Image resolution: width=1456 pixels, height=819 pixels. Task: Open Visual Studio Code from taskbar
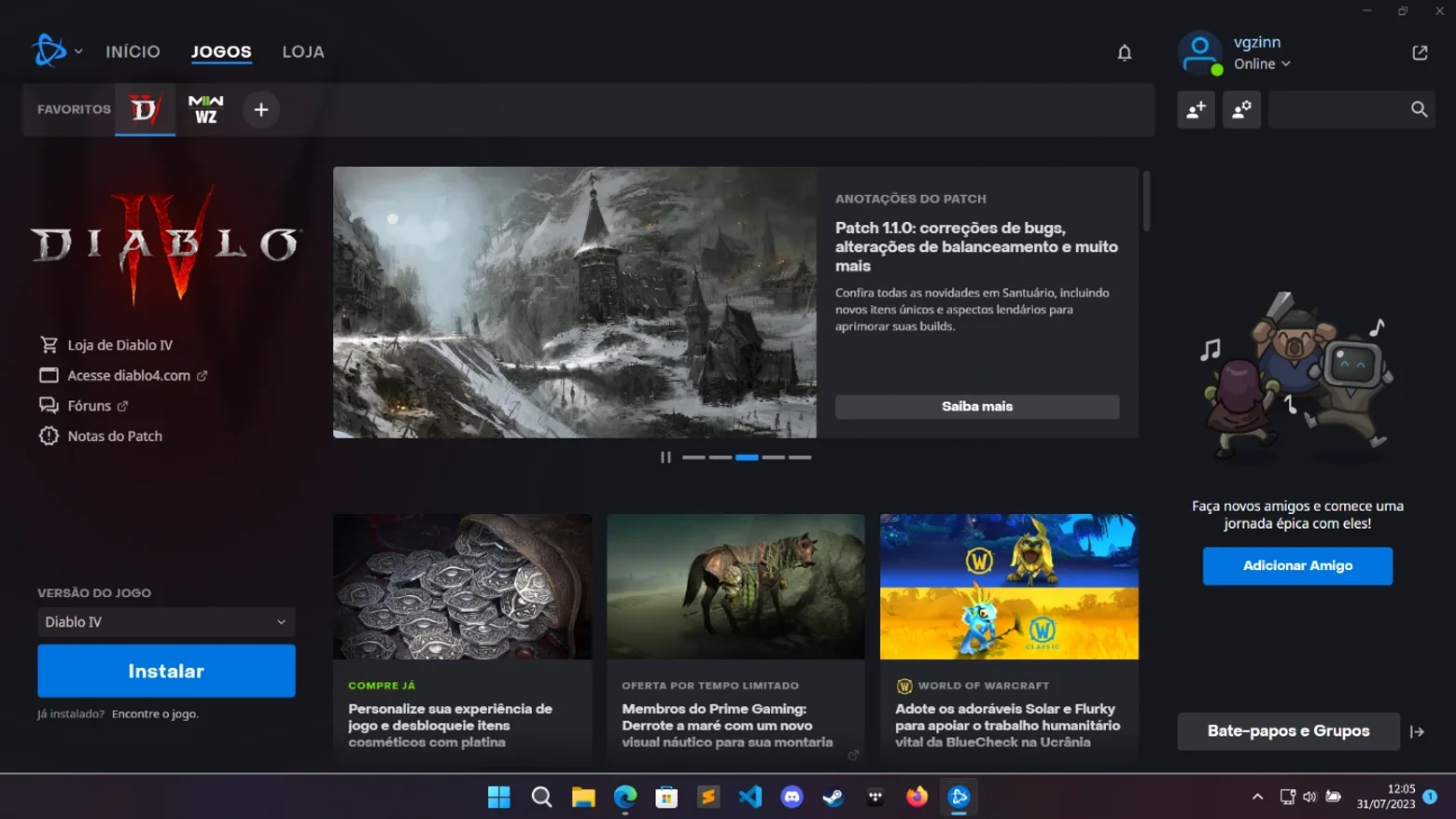[x=750, y=797]
